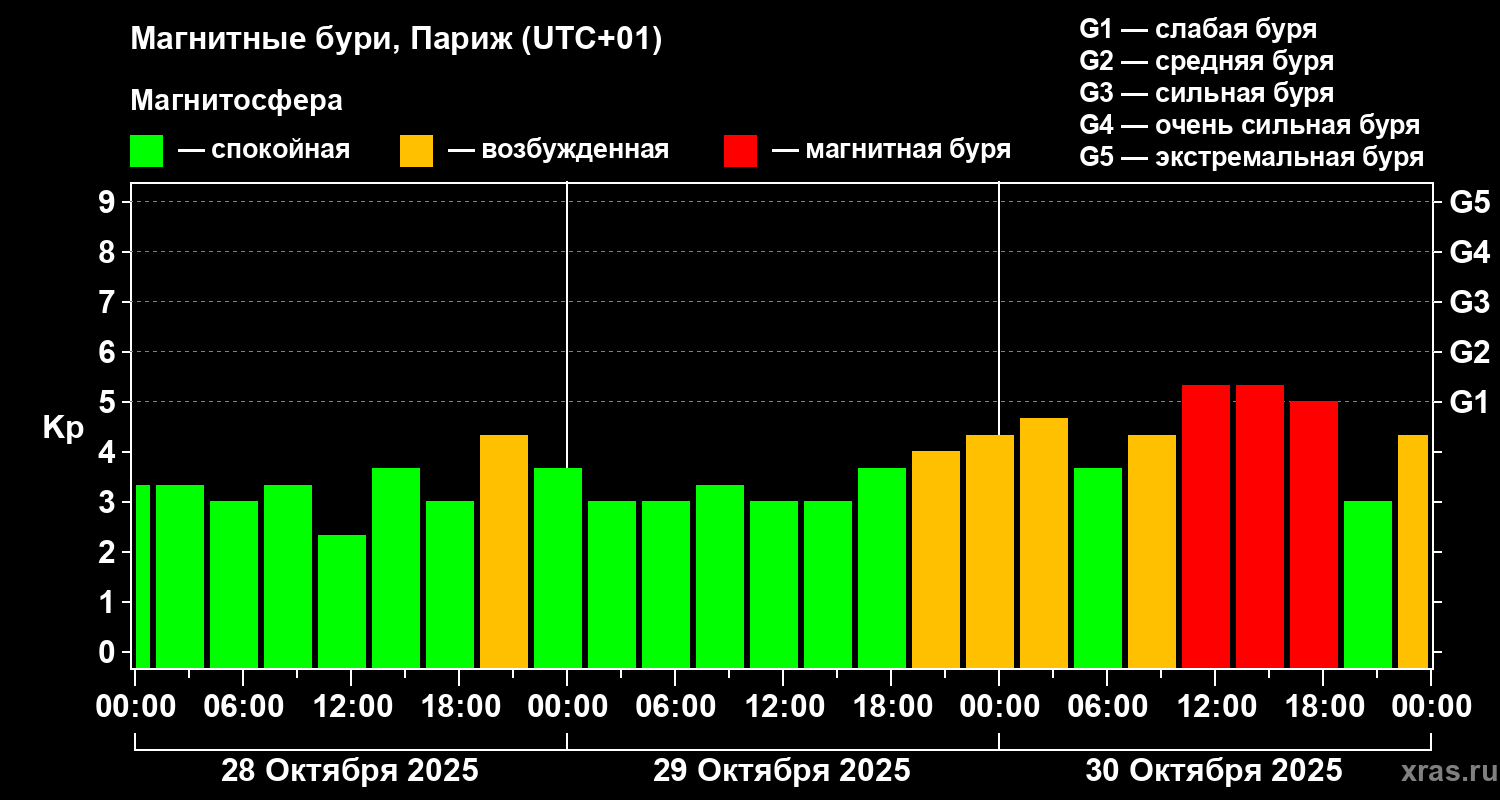Viewport: 1500px width, 800px height.
Task: Select the "G3 — сильная буря" legend line
Action: coord(1207,93)
